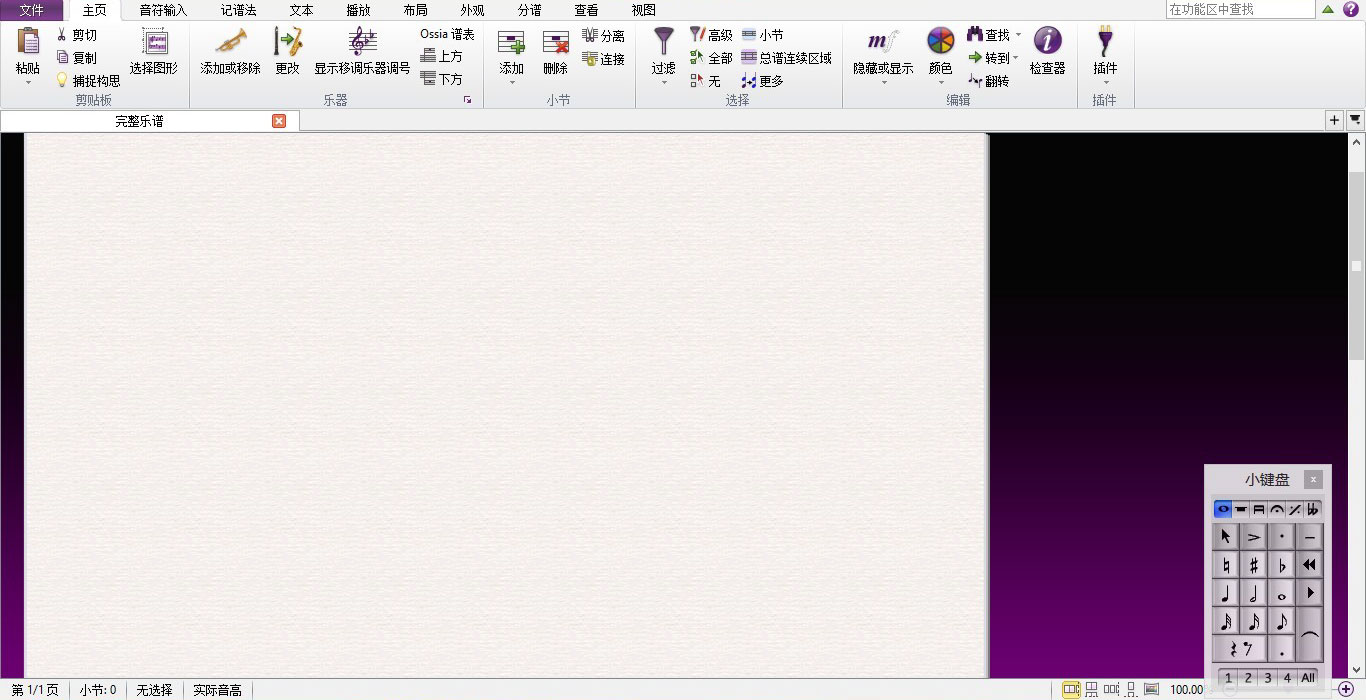The height and width of the screenshot is (700, 1366).
Task: Click the zoom in plus button
Action: coord(1346,690)
